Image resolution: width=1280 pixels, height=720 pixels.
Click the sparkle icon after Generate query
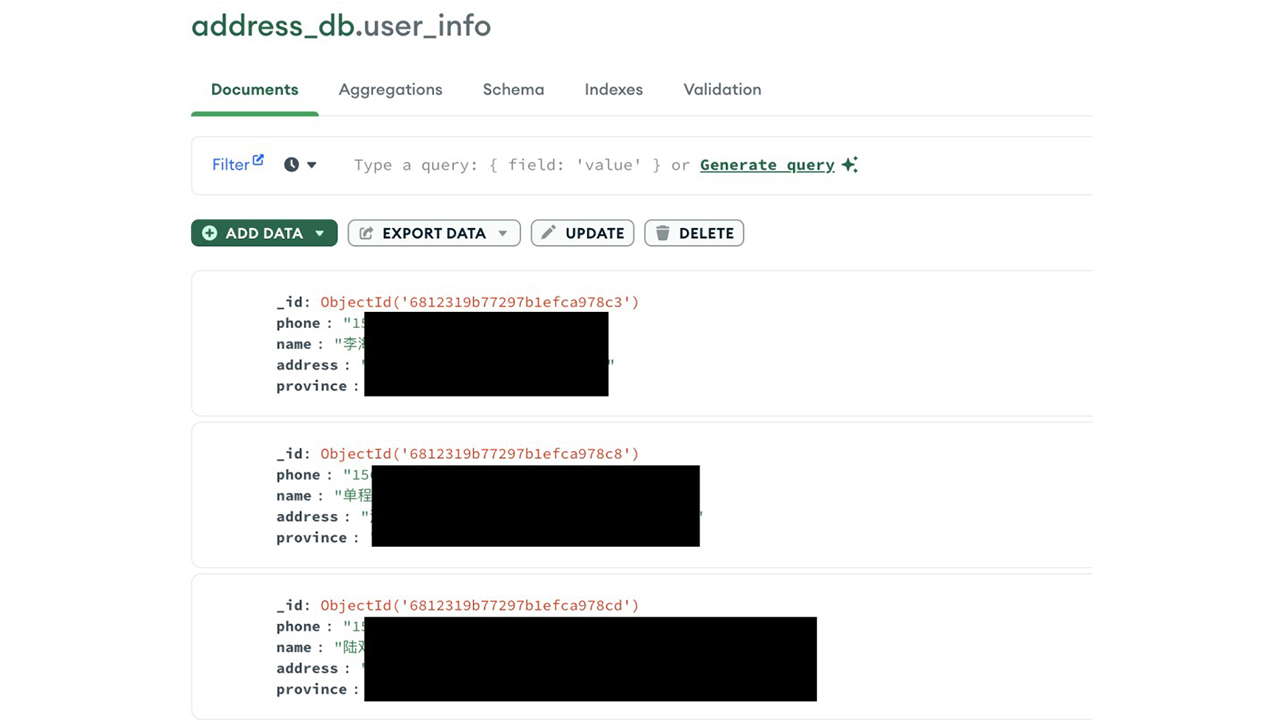849,165
